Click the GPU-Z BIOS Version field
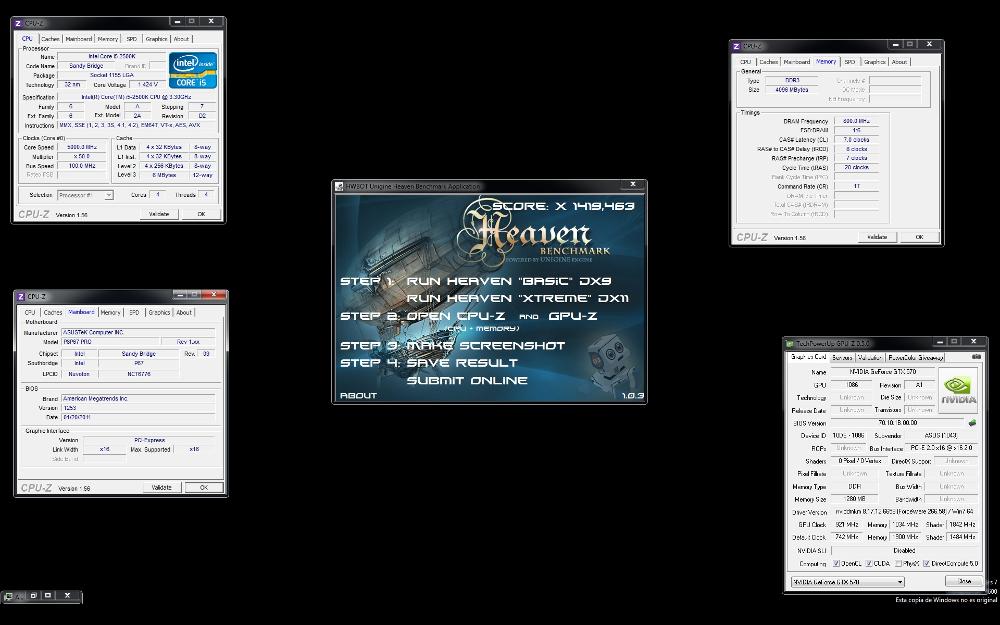Viewport: 1000px width, 625px height. click(898, 423)
